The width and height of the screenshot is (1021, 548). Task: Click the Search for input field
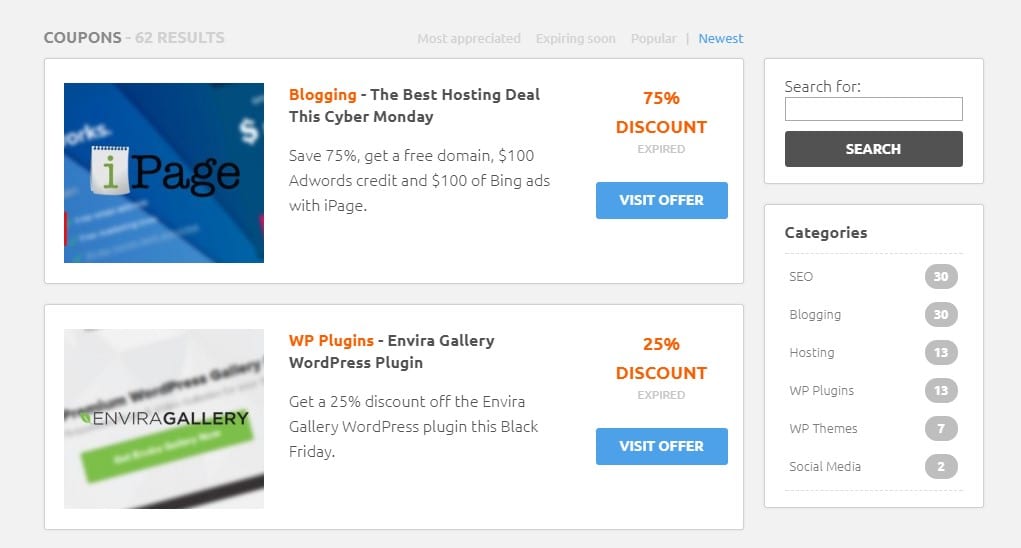coord(873,109)
